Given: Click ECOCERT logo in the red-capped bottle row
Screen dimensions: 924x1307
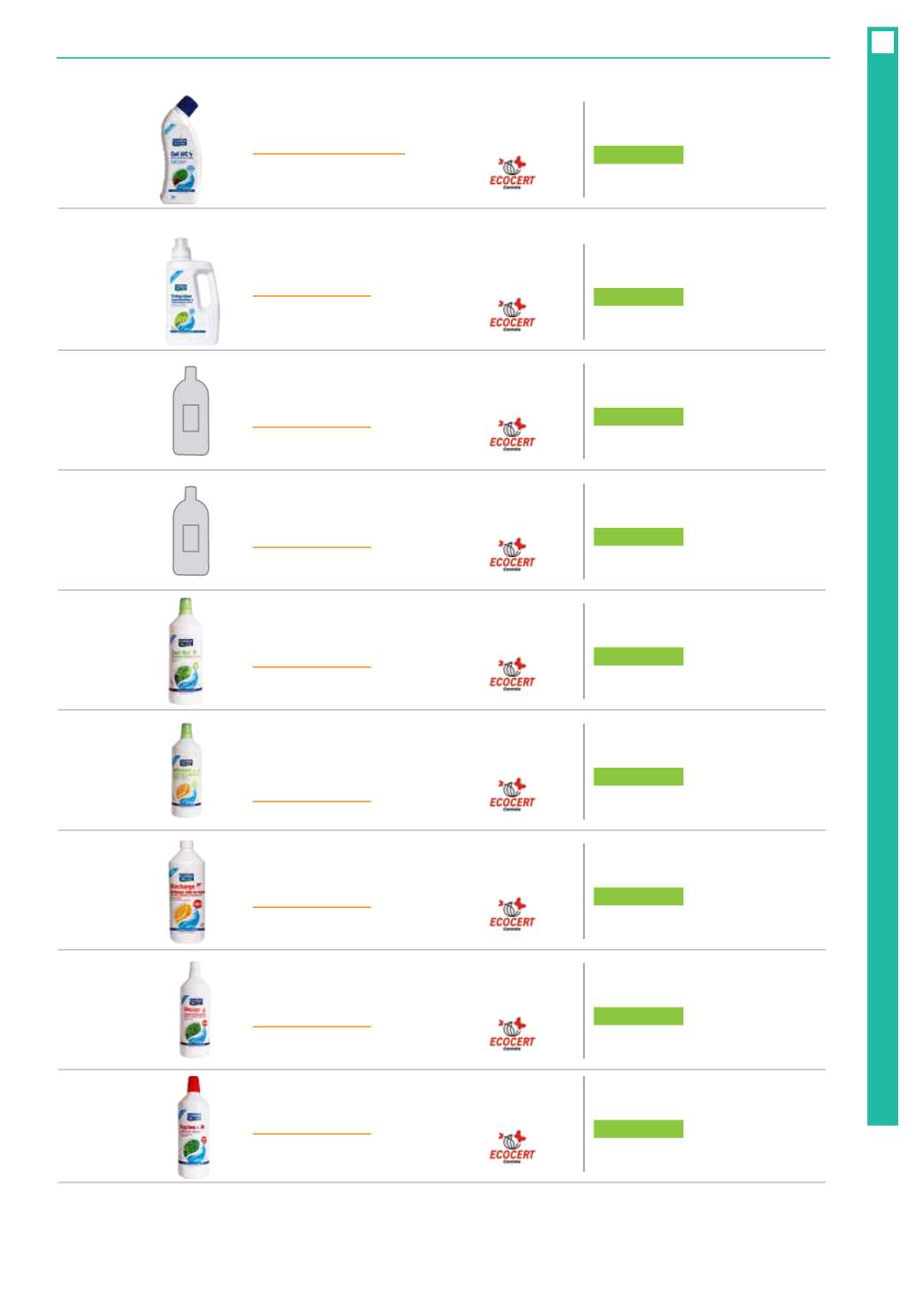Looking at the screenshot, I should (512, 1146).
